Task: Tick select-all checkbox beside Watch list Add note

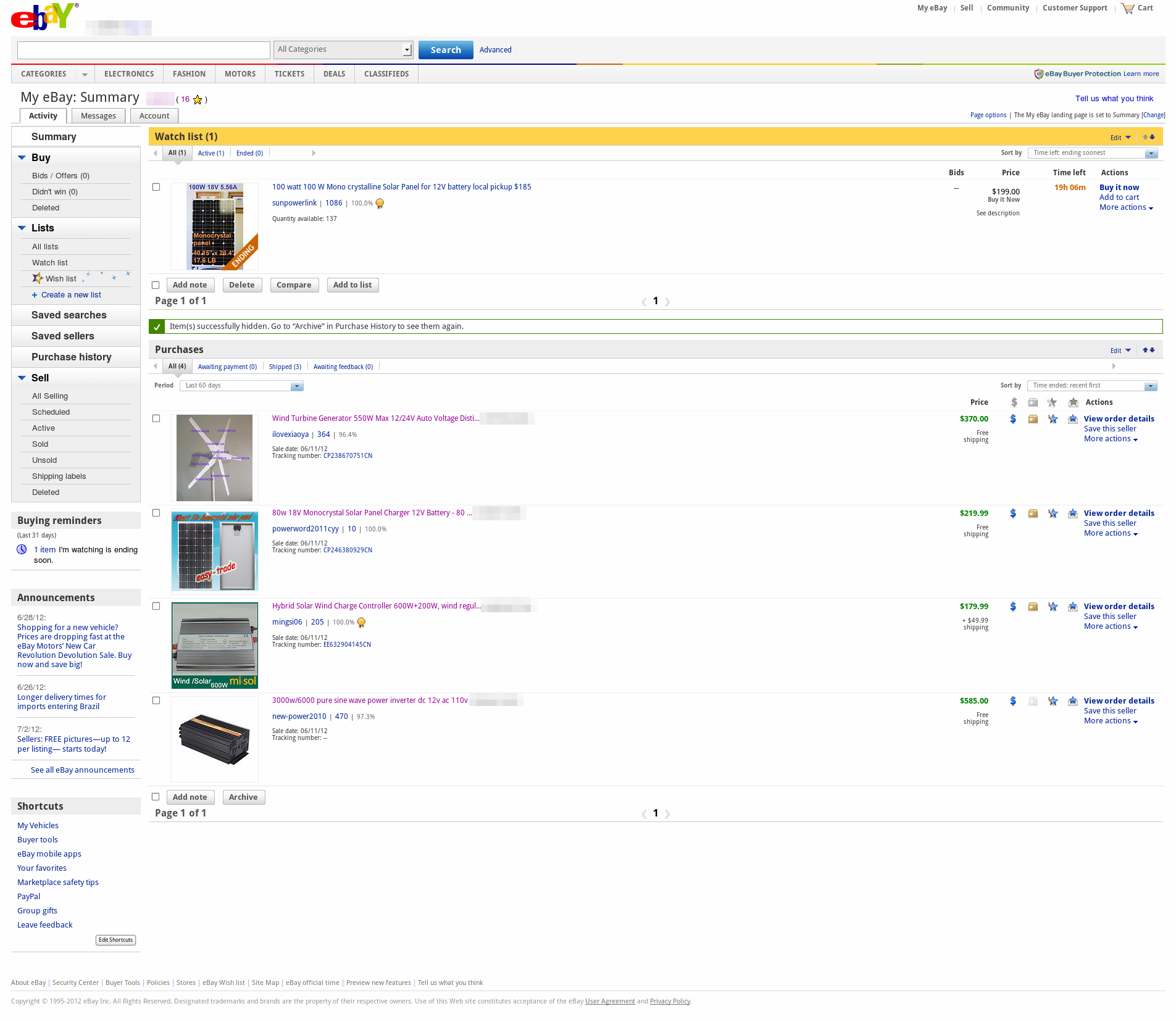Action: pyautogui.click(x=156, y=285)
